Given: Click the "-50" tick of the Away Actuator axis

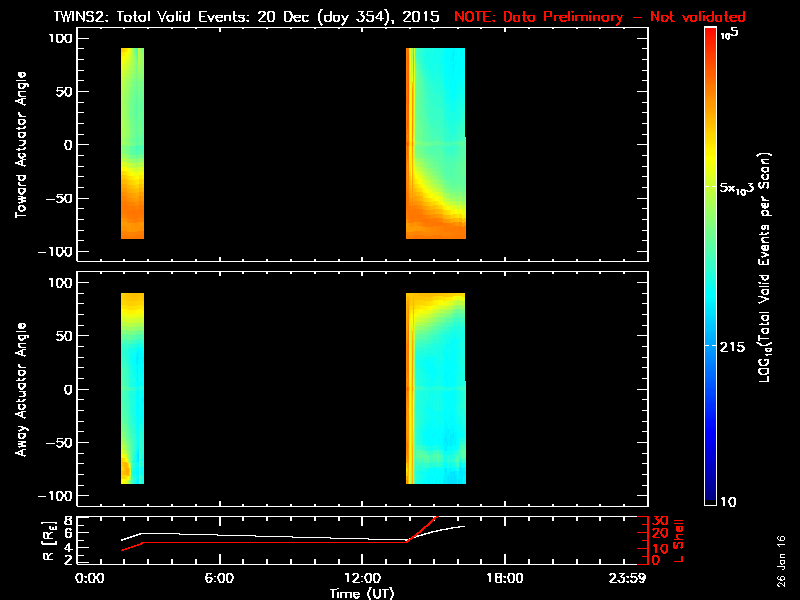Looking at the screenshot, I should point(60,443).
